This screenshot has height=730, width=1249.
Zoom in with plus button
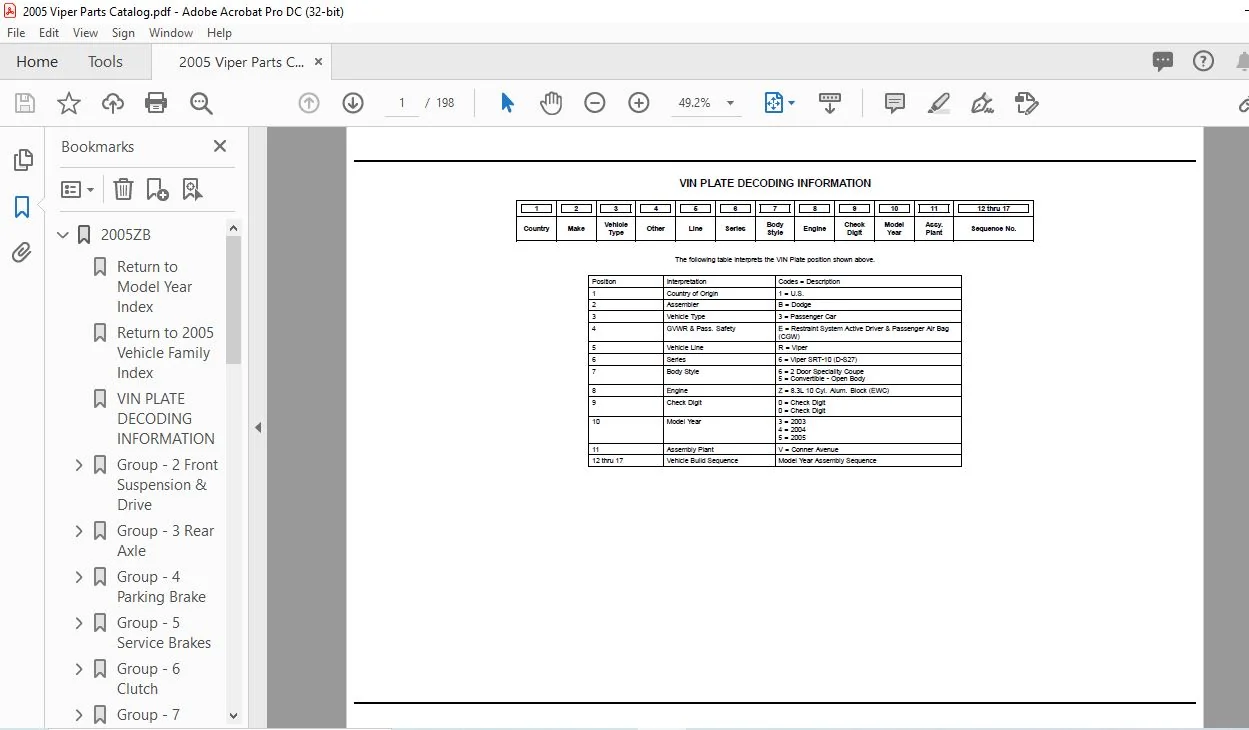(638, 103)
